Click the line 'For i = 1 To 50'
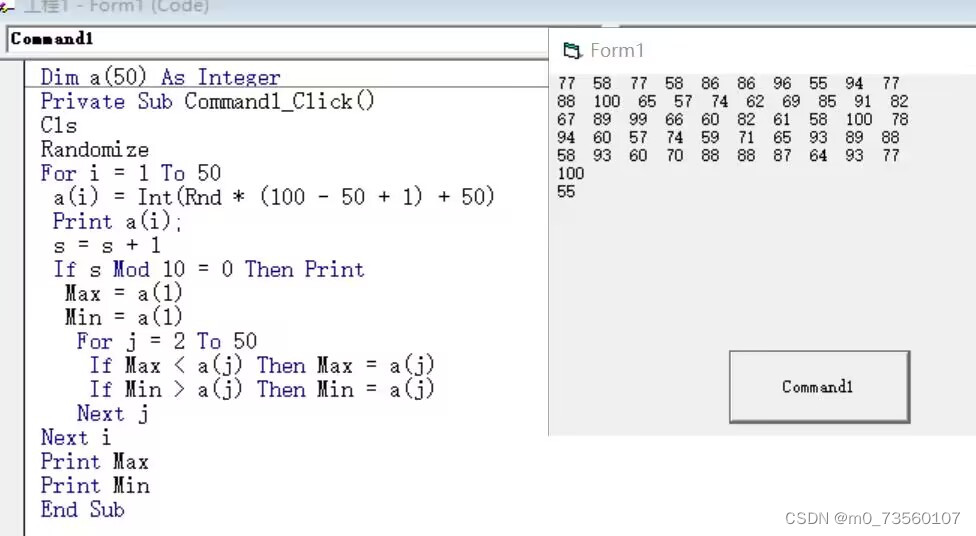Image resolution: width=976 pixels, height=536 pixels. point(131,173)
